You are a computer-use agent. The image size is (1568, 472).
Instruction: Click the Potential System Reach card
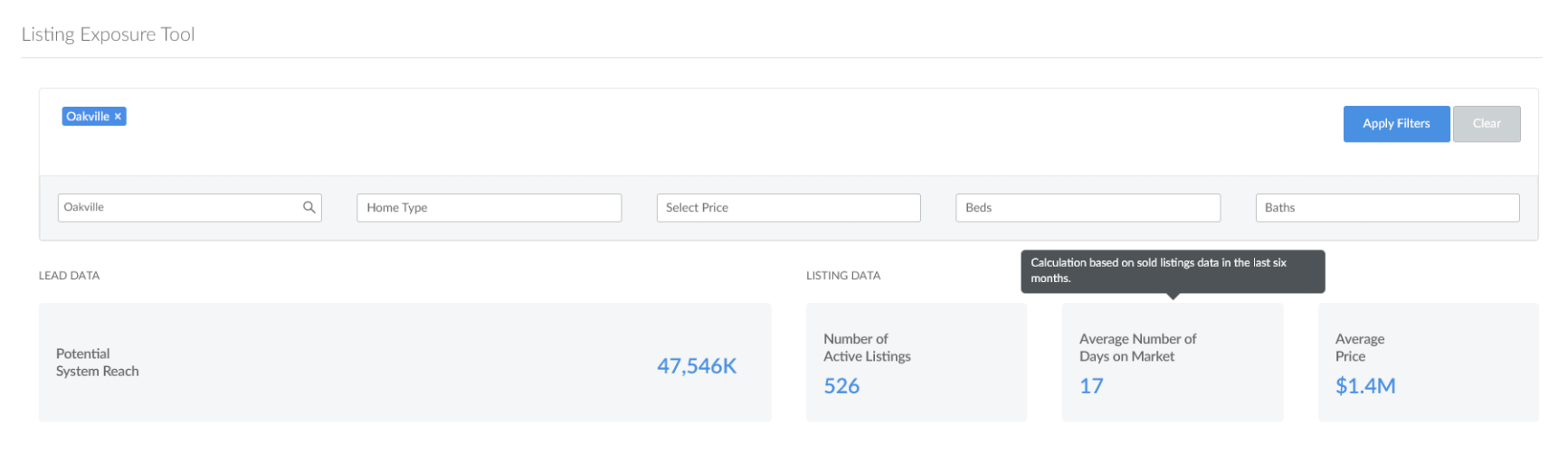tap(404, 363)
